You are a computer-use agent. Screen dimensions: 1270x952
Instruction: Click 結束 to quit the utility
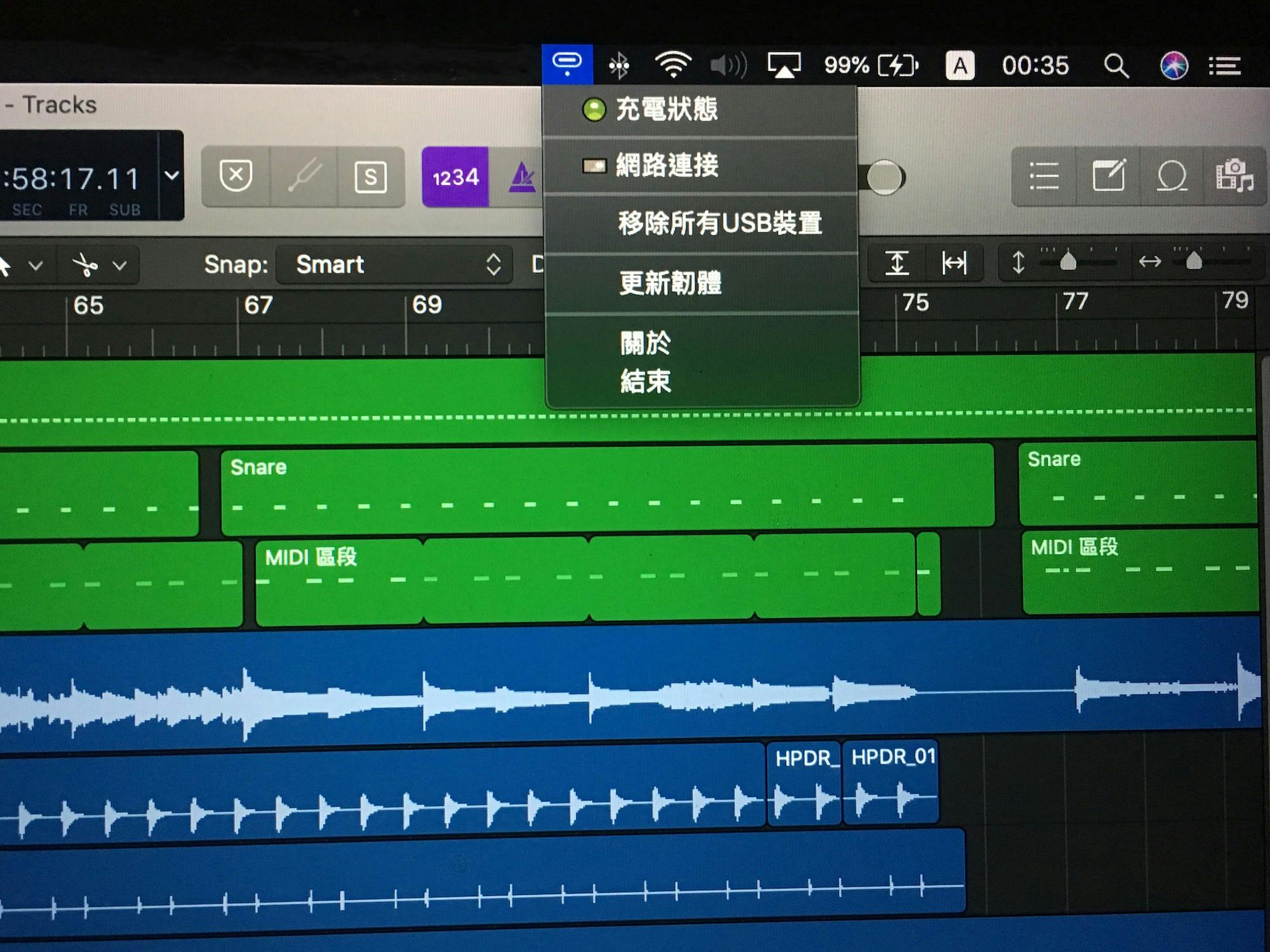[x=645, y=381]
